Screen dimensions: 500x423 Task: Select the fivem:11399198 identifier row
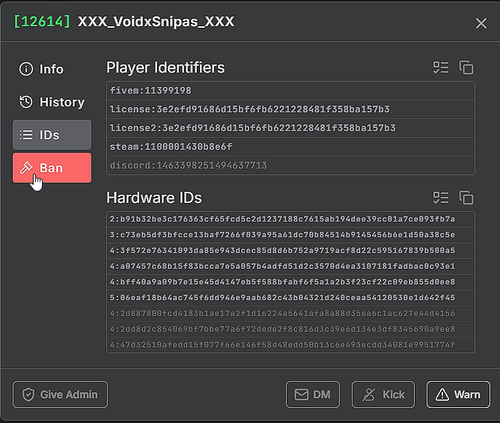point(291,91)
